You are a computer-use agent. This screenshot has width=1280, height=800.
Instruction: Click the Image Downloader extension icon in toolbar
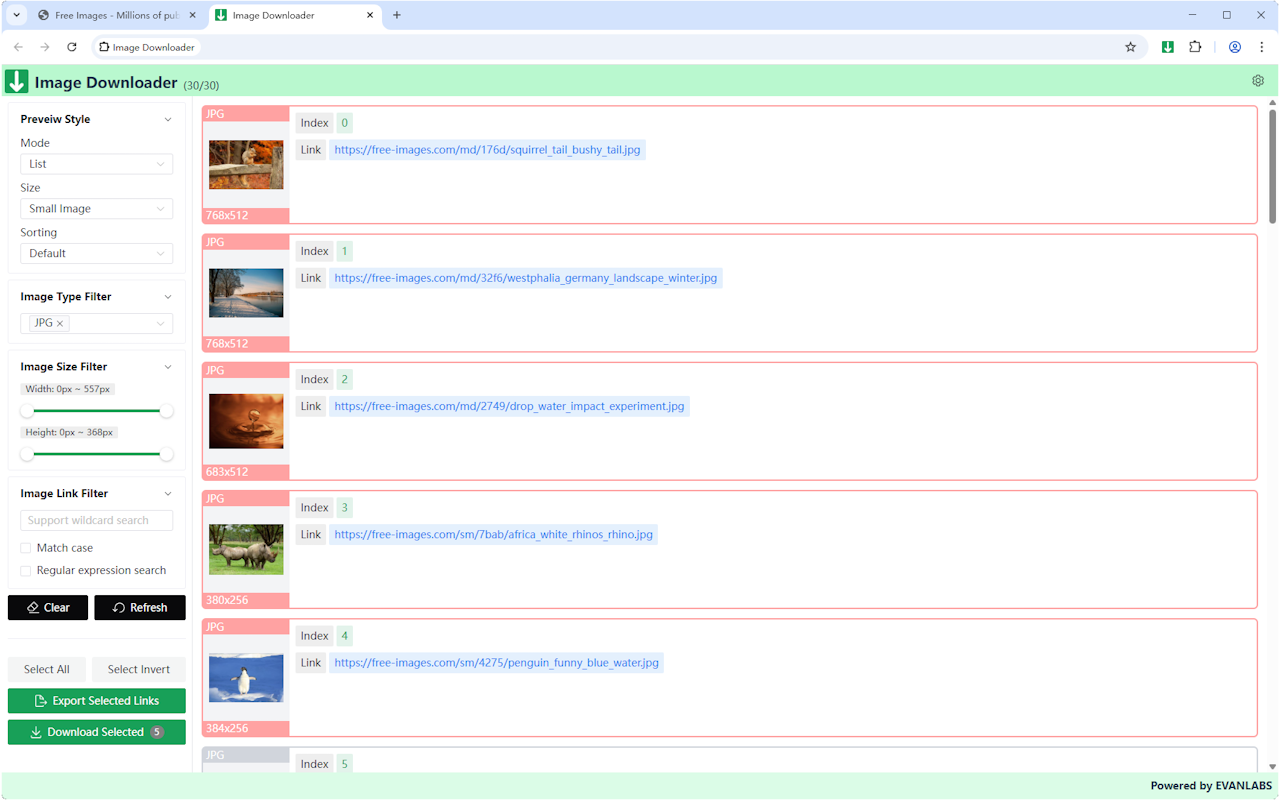click(x=1167, y=47)
